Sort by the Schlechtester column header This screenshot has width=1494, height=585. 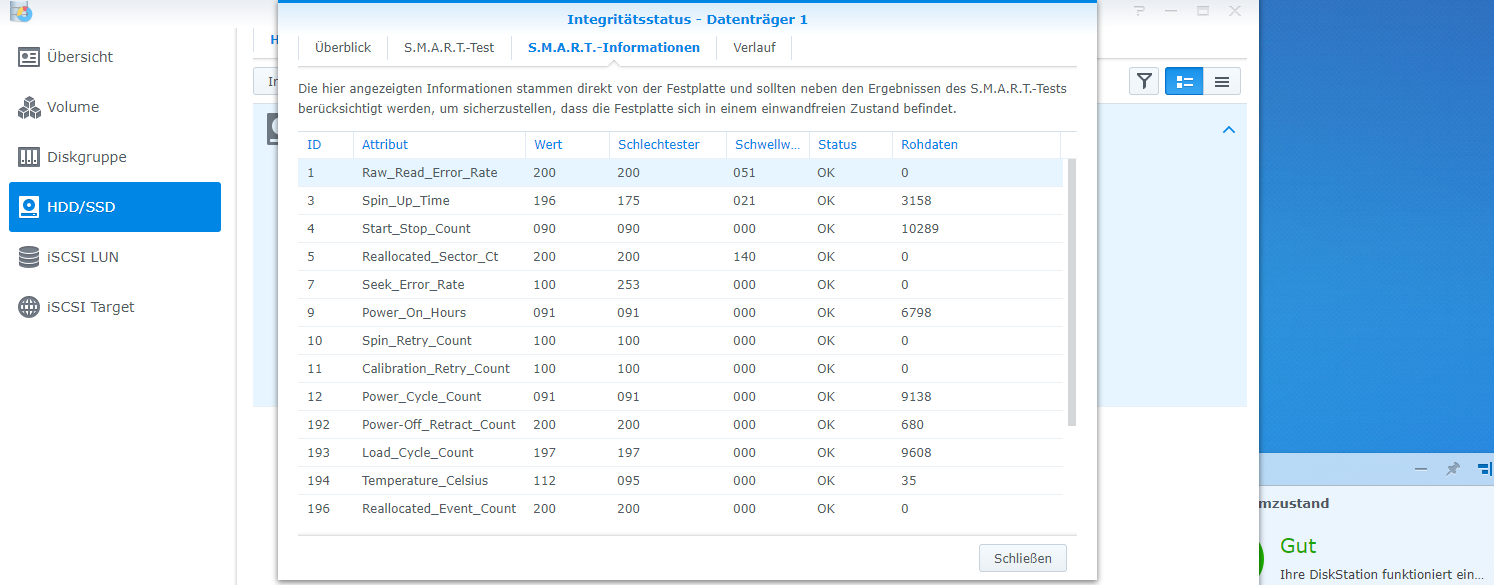pos(667,144)
